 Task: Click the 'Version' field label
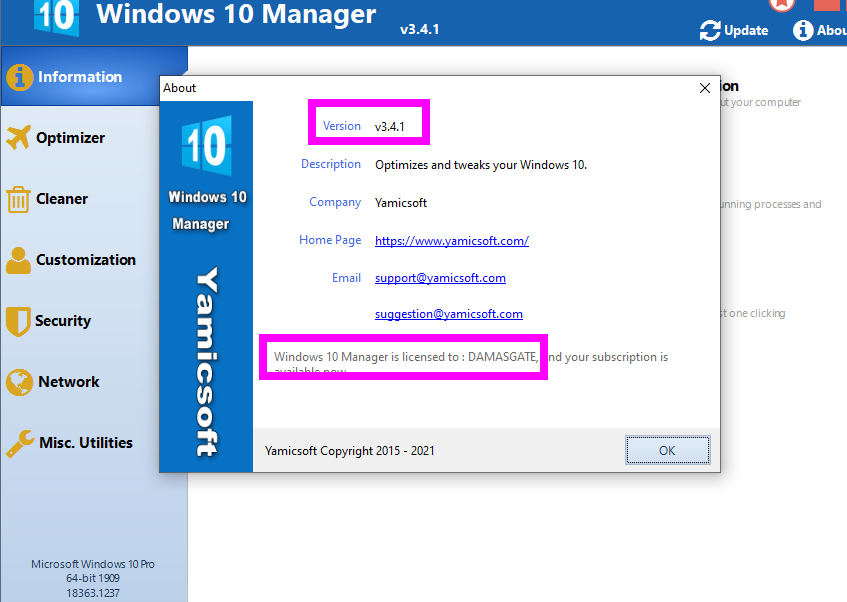(x=341, y=126)
